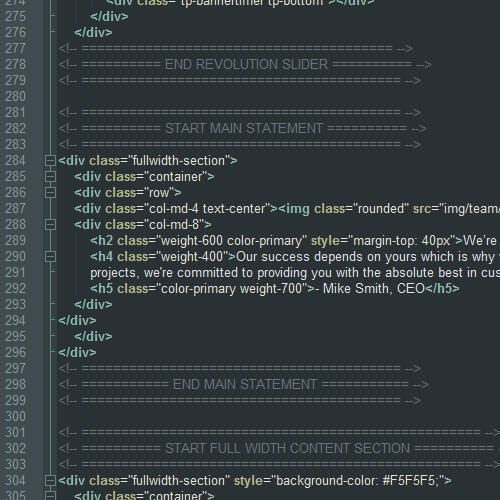500x500 pixels.
Task: Click the "col-md-4 text-center" class value
Action: (207, 209)
